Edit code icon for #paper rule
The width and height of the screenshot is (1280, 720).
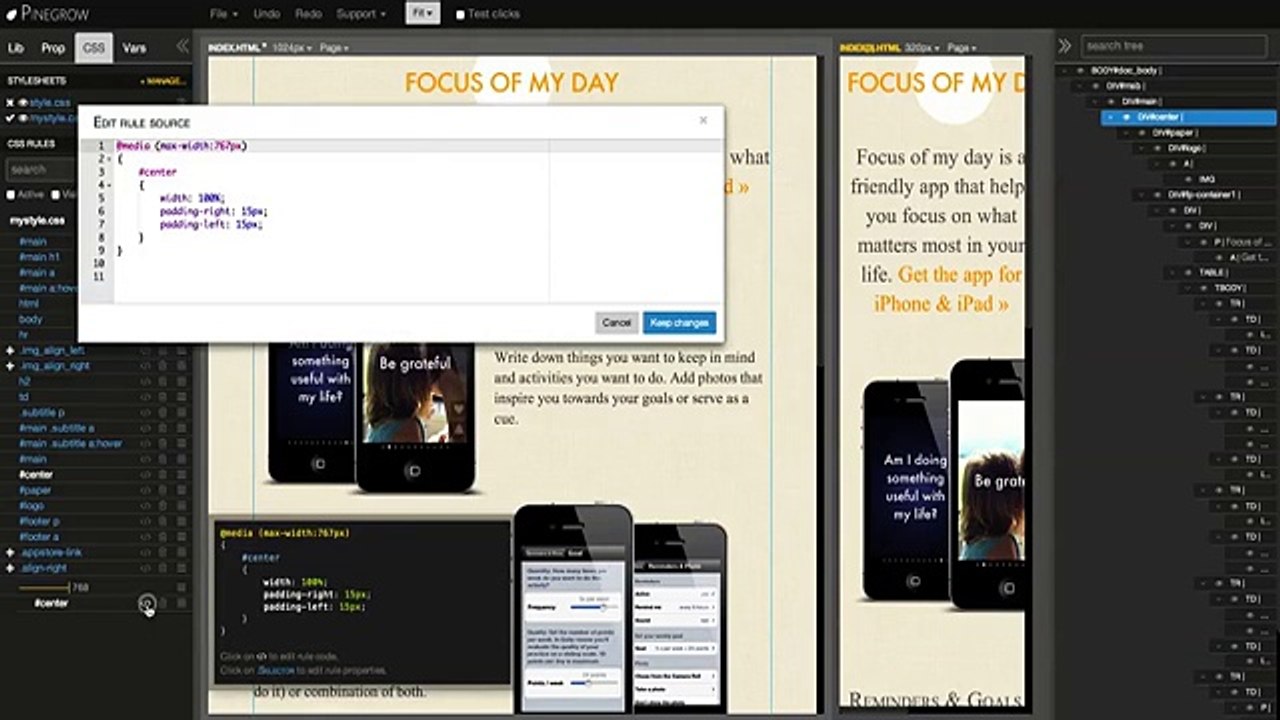pos(145,491)
